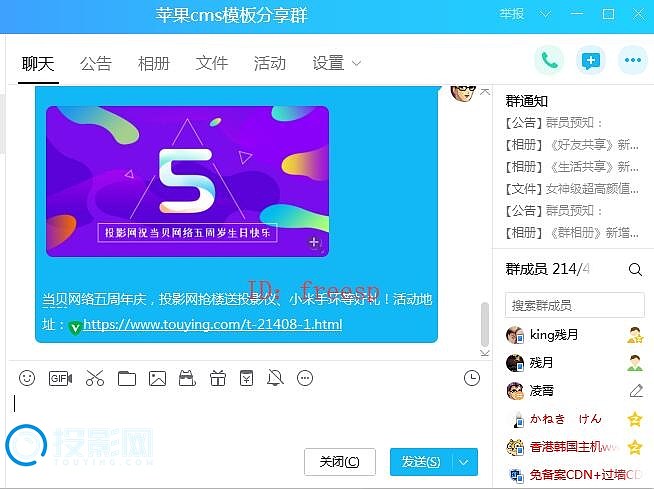Open the emoji smiley picker
Viewport: 654px width, 489px height.
click(x=27, y=378)
